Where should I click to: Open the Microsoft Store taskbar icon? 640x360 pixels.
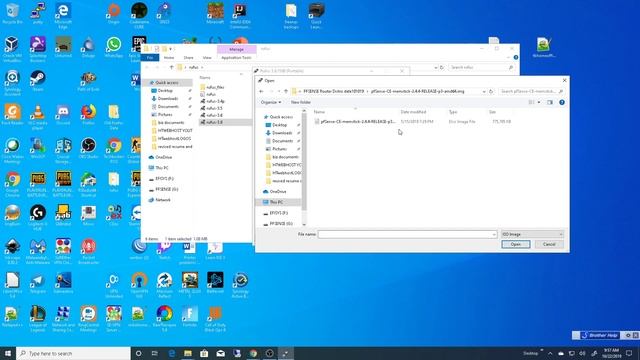[x=204, y=353]
